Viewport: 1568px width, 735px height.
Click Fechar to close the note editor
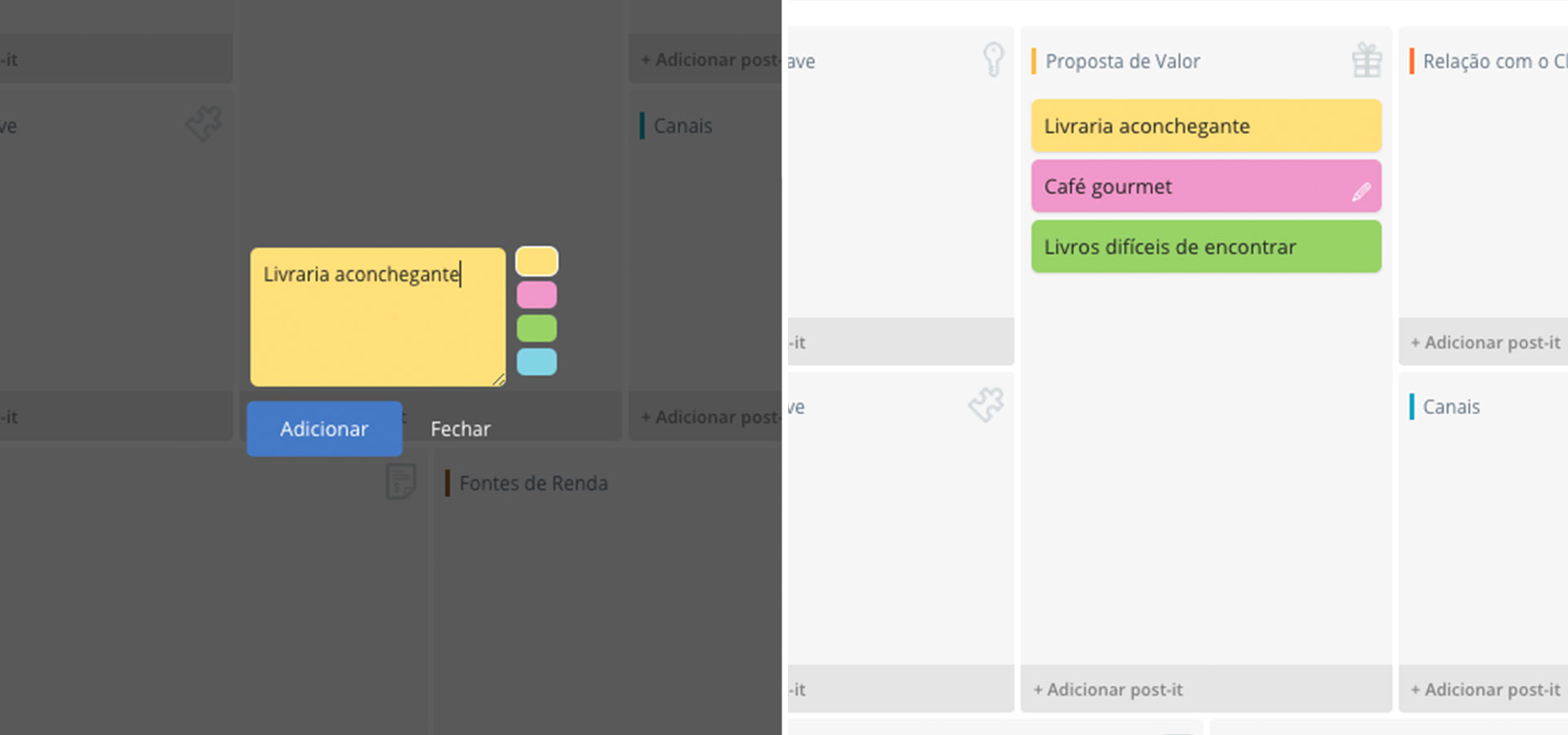tap(460, 428)
